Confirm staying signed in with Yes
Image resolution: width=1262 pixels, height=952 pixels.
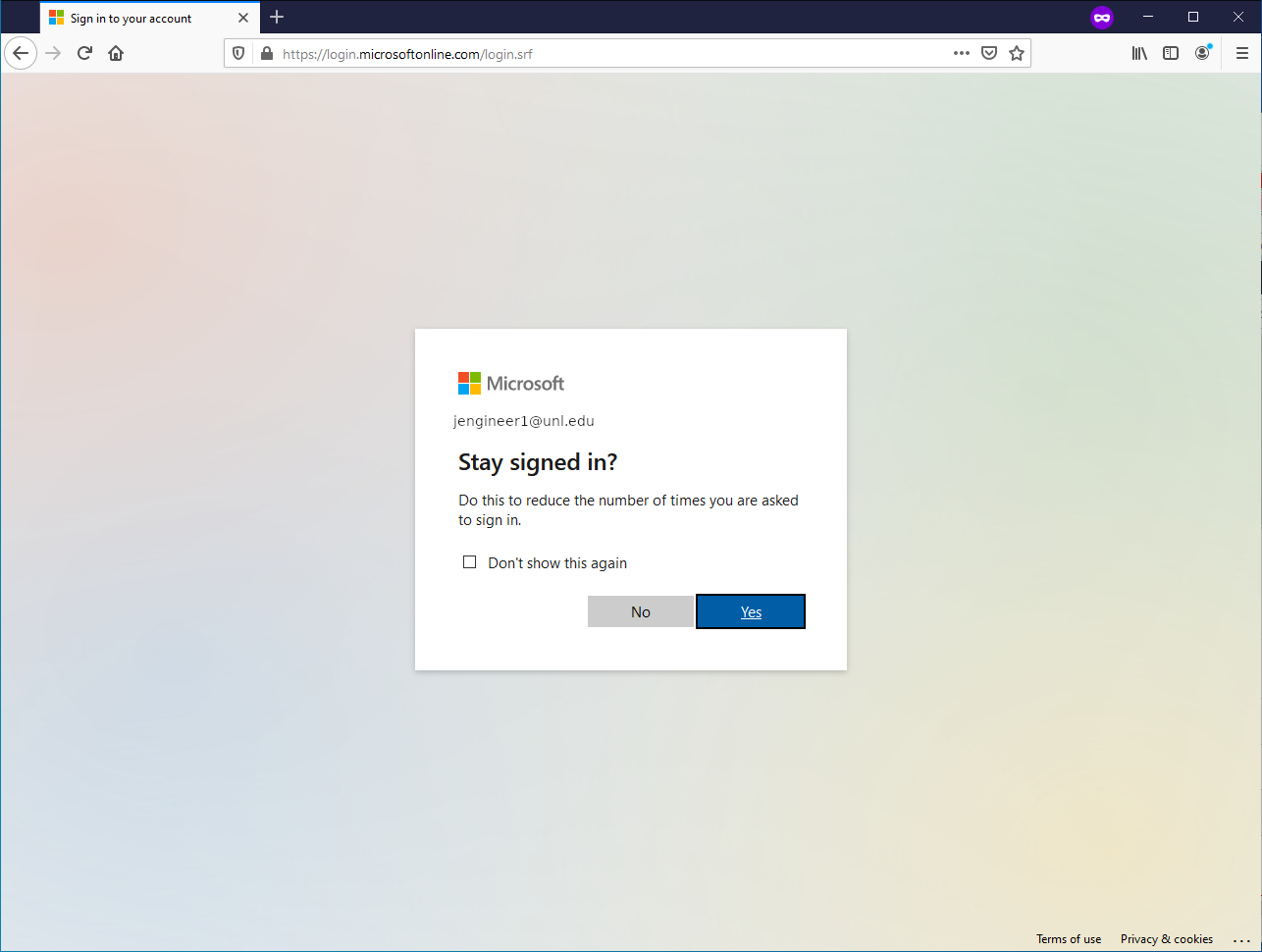[x=751, y=611]
